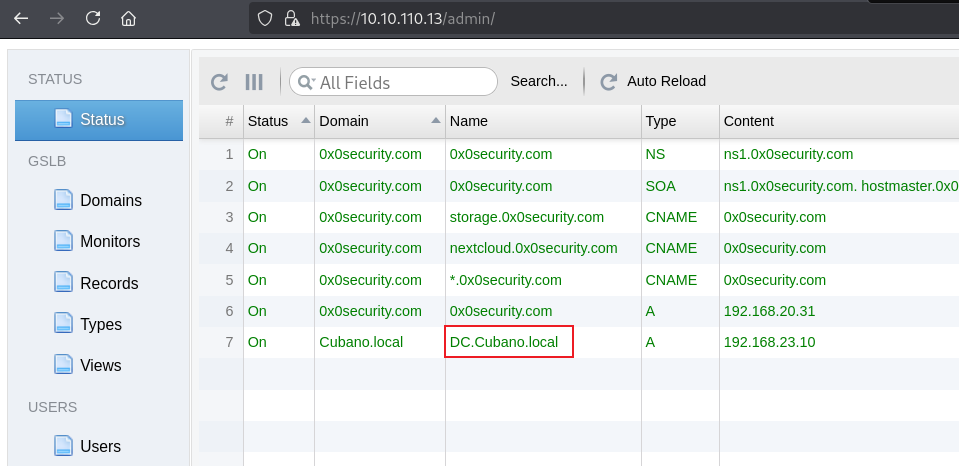This screenshot has height=466, width=959.
Task: Toggle the Auto Reload button
Action: (x=666, y=81)
